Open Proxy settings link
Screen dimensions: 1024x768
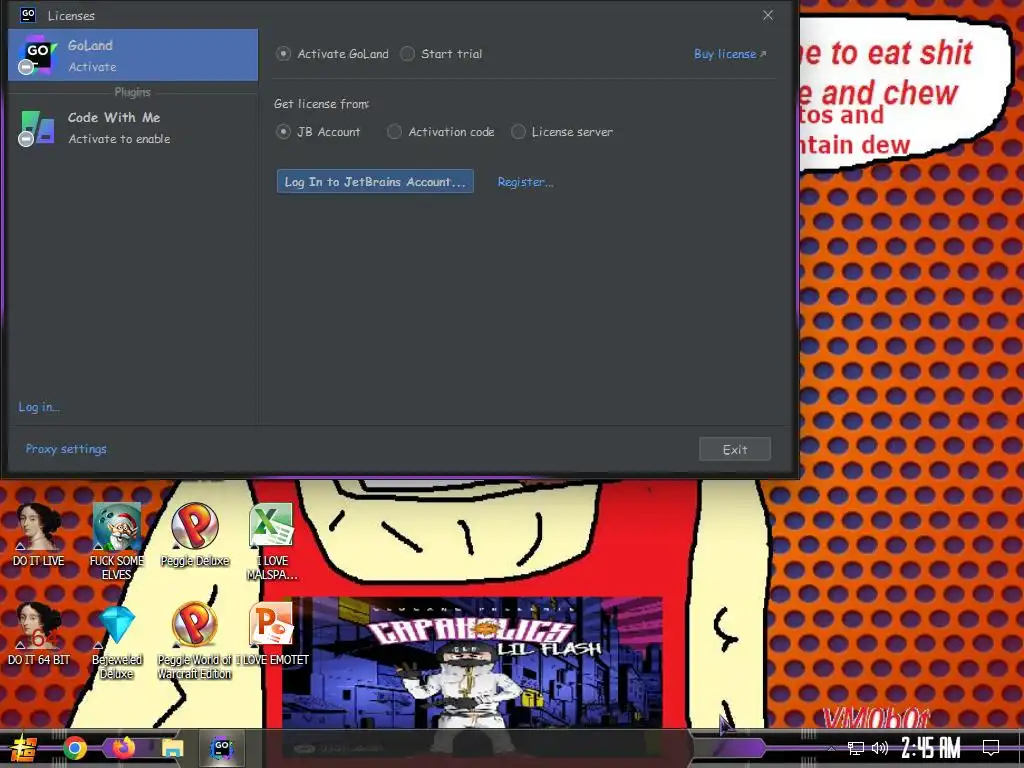coord(66,449)
